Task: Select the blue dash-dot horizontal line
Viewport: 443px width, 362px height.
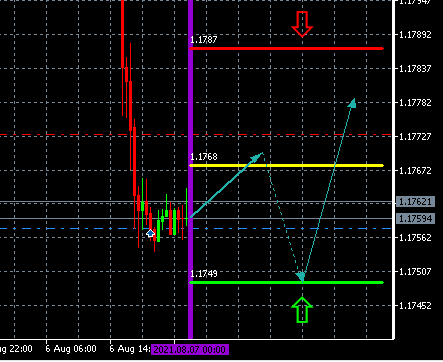Action: click(x=195, y=229)
